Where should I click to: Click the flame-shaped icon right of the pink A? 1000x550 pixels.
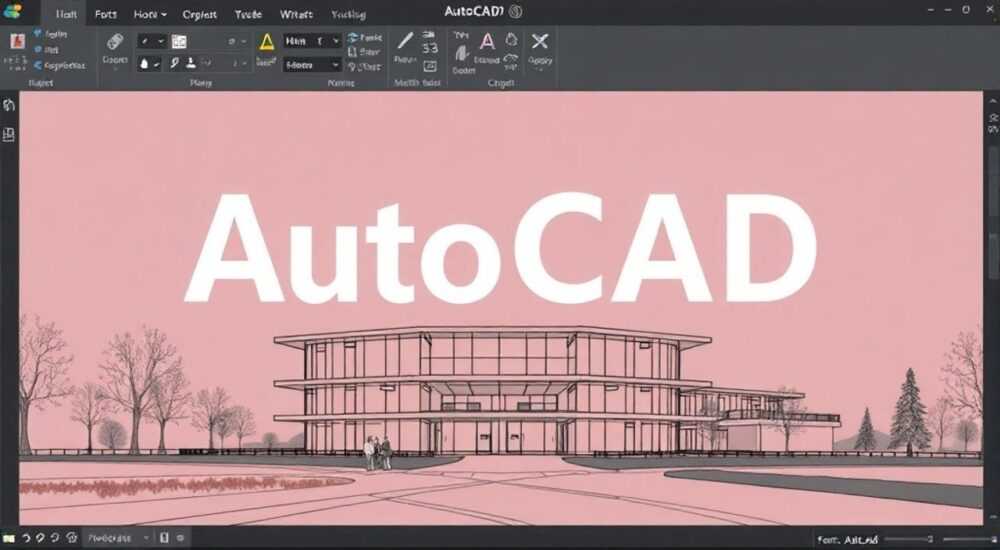tap(511, 40)
